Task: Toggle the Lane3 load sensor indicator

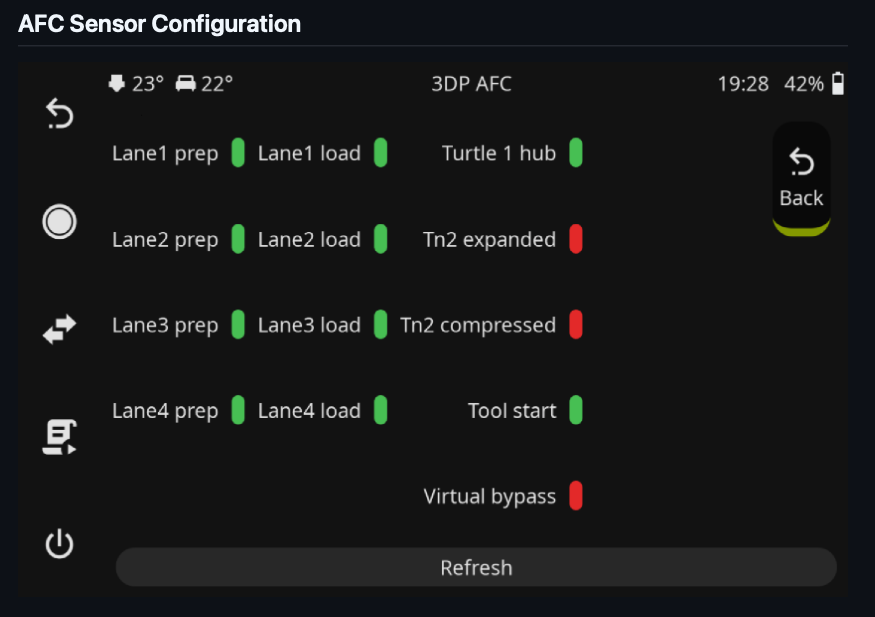Action: (381, 325)
